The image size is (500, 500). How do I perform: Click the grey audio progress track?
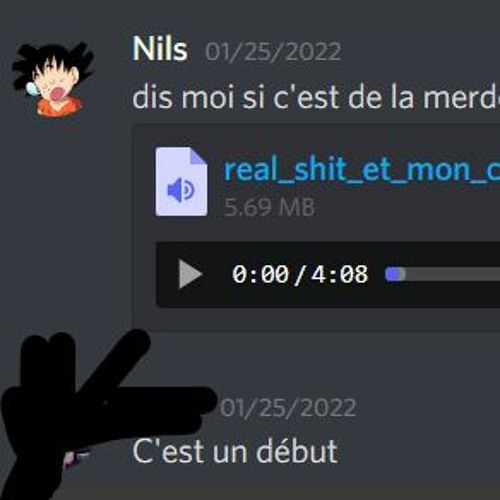tap(453, 274)
